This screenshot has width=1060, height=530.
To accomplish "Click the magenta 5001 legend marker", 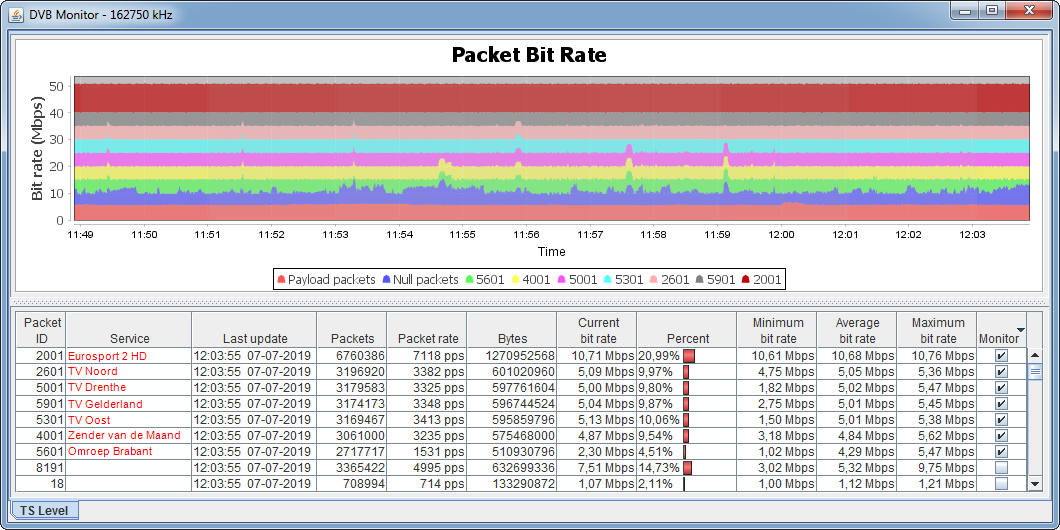I will point(562,280).
